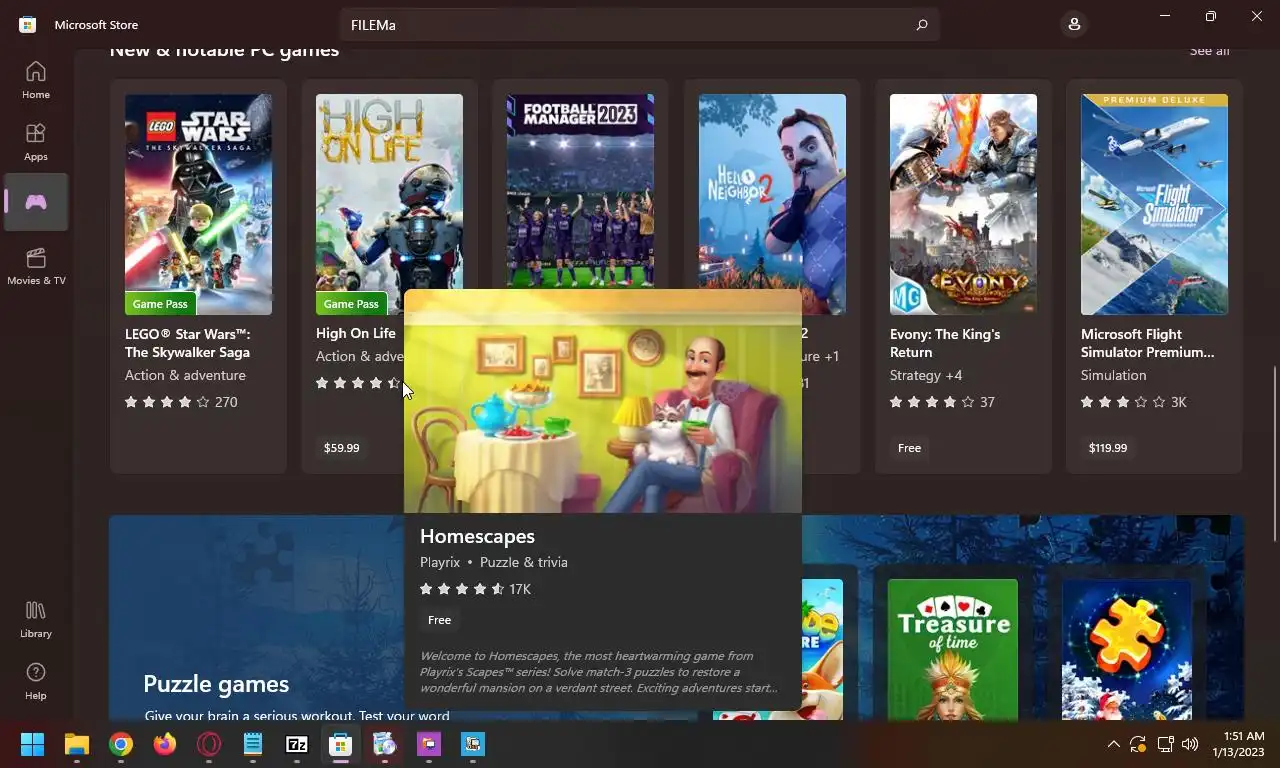The image size is (1280, 768).
Task: Open Firefox from taskbar
Action: click(165, 744)
